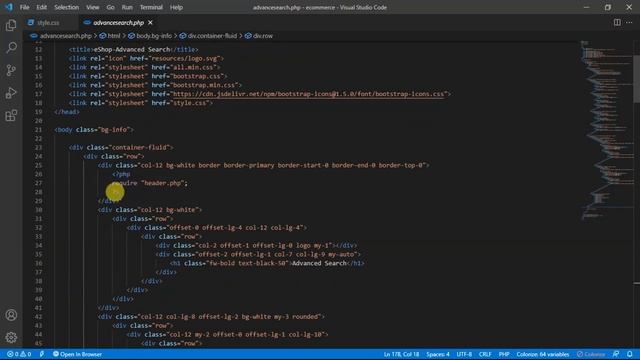Image resolution: width=640 pixels, height=360 pixels.
Task: Open the View menu
Action: click(x=93, y=7)
